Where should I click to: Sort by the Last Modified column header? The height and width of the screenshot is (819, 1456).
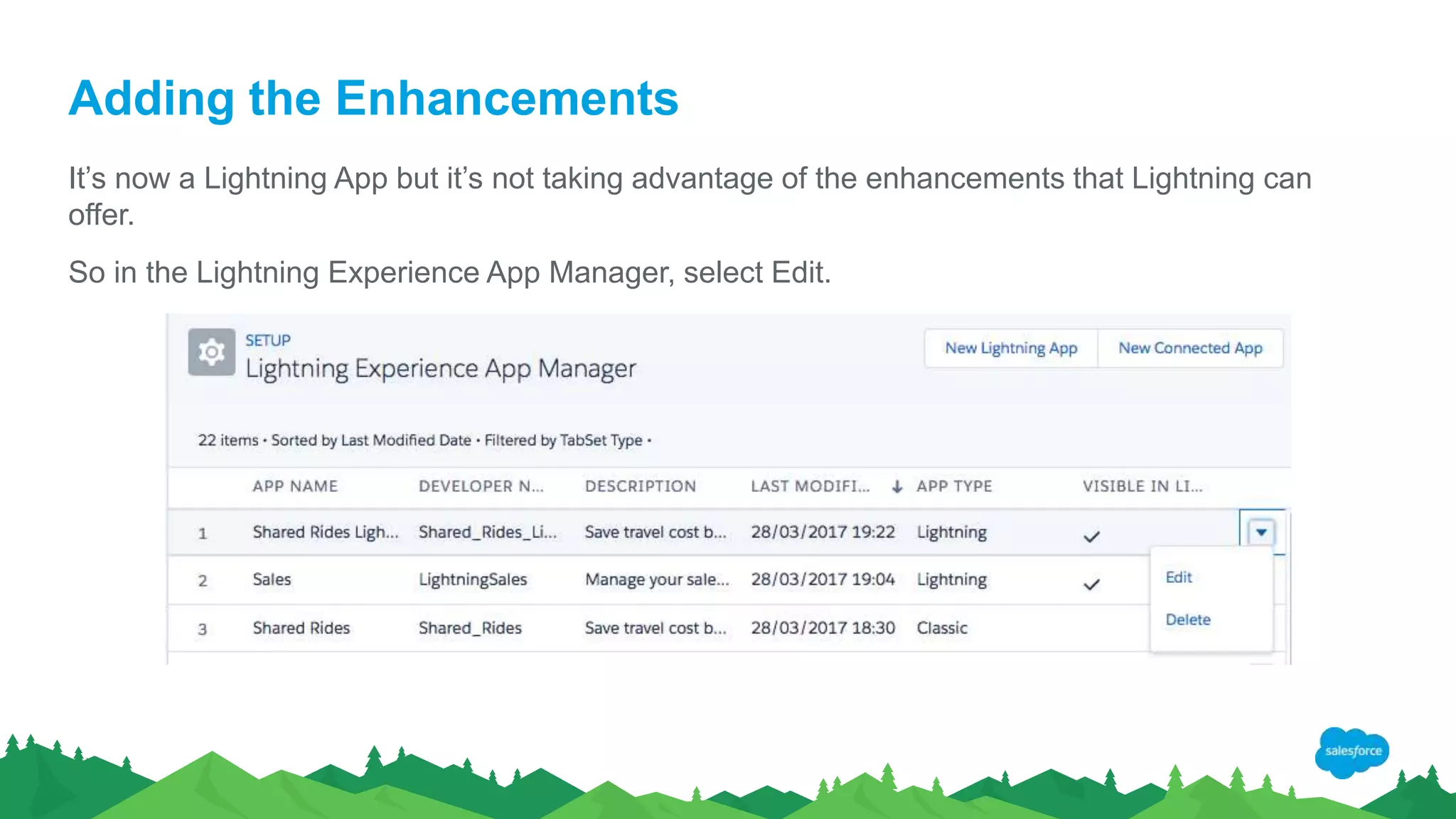click(x=810, y=486)
